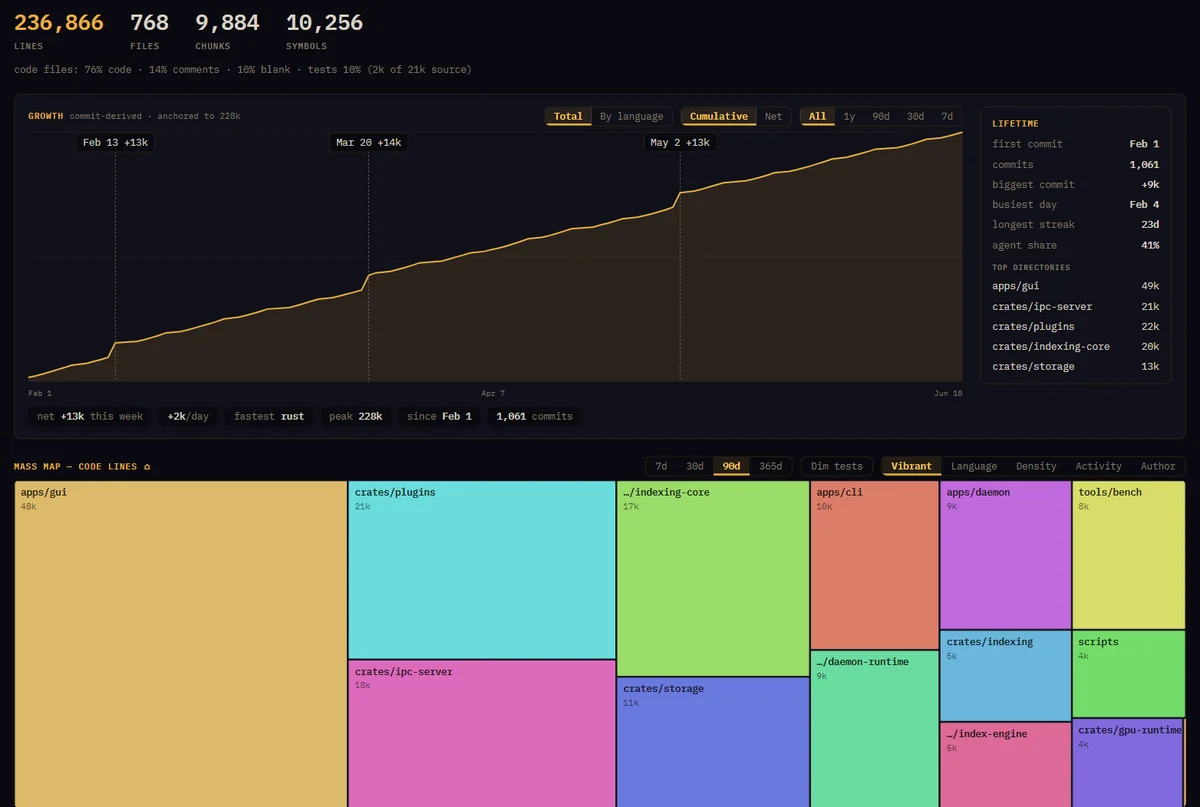Click crates/plugins in Top Directories list

pyautogui.click(x=1076, y=326)
